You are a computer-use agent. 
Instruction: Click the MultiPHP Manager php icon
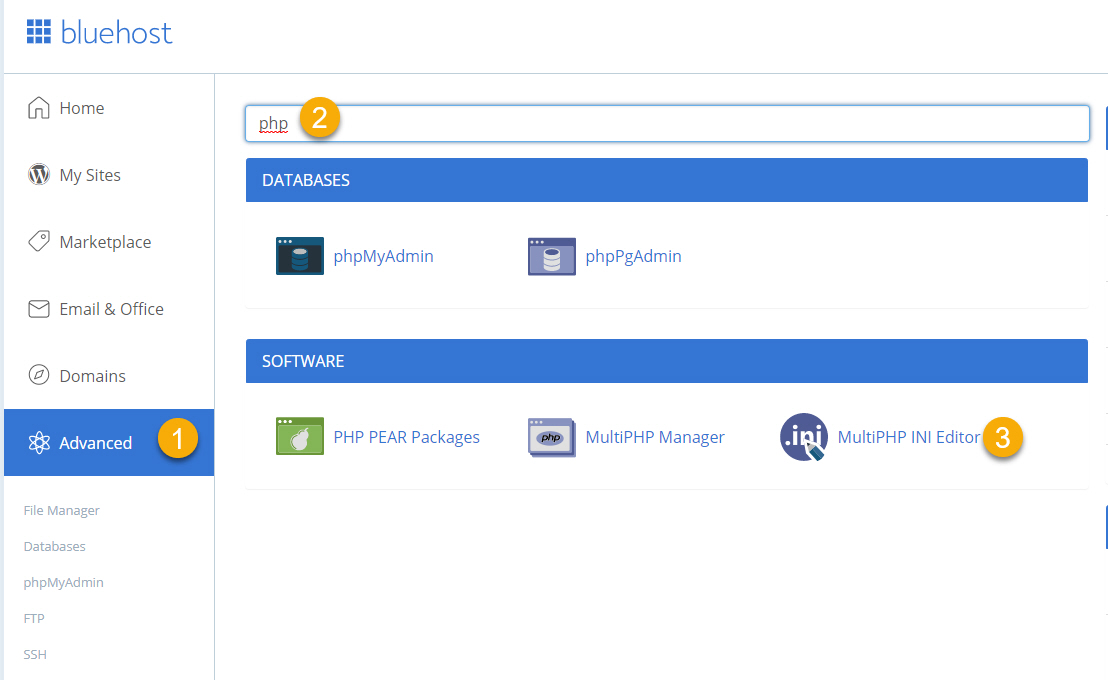point(552,438)
